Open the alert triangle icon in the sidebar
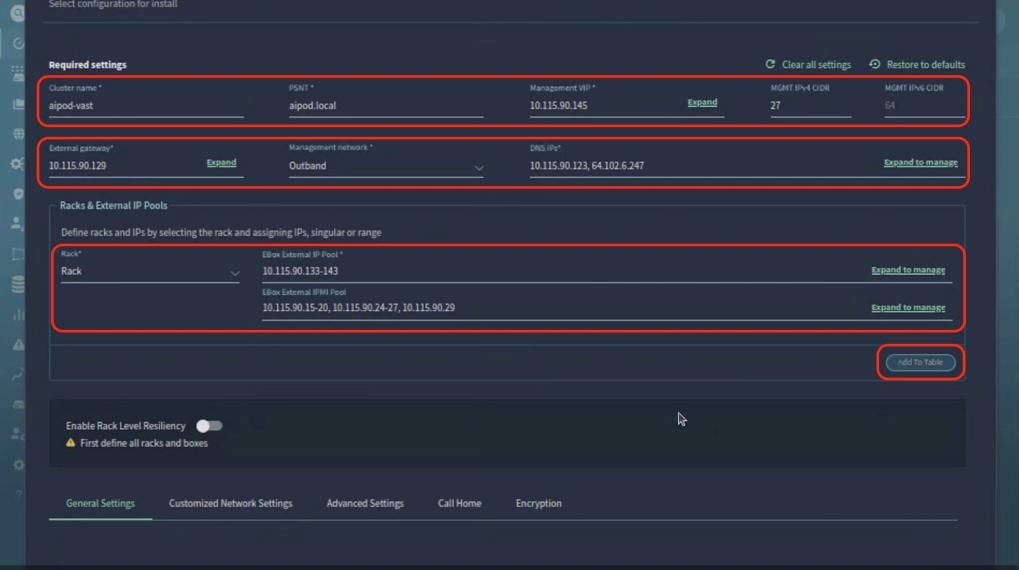The height and width of the screenshot is (570, 1019). pos(18,344)
